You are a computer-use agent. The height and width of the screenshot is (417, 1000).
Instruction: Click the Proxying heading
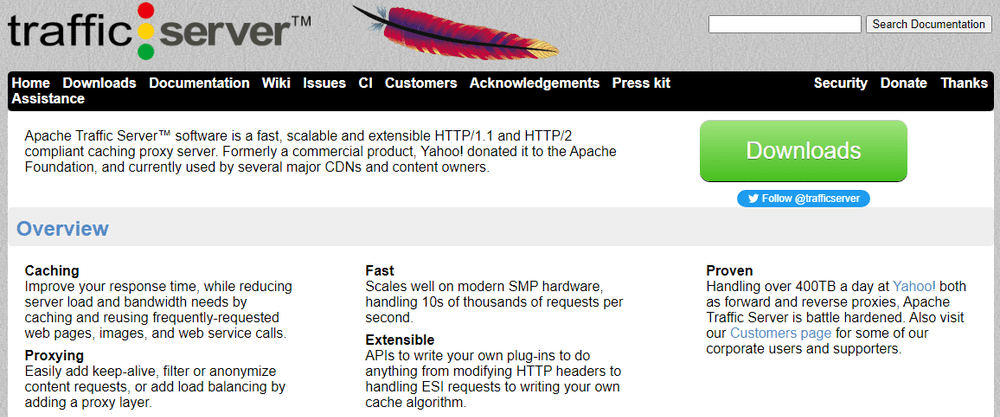[54, 355]
